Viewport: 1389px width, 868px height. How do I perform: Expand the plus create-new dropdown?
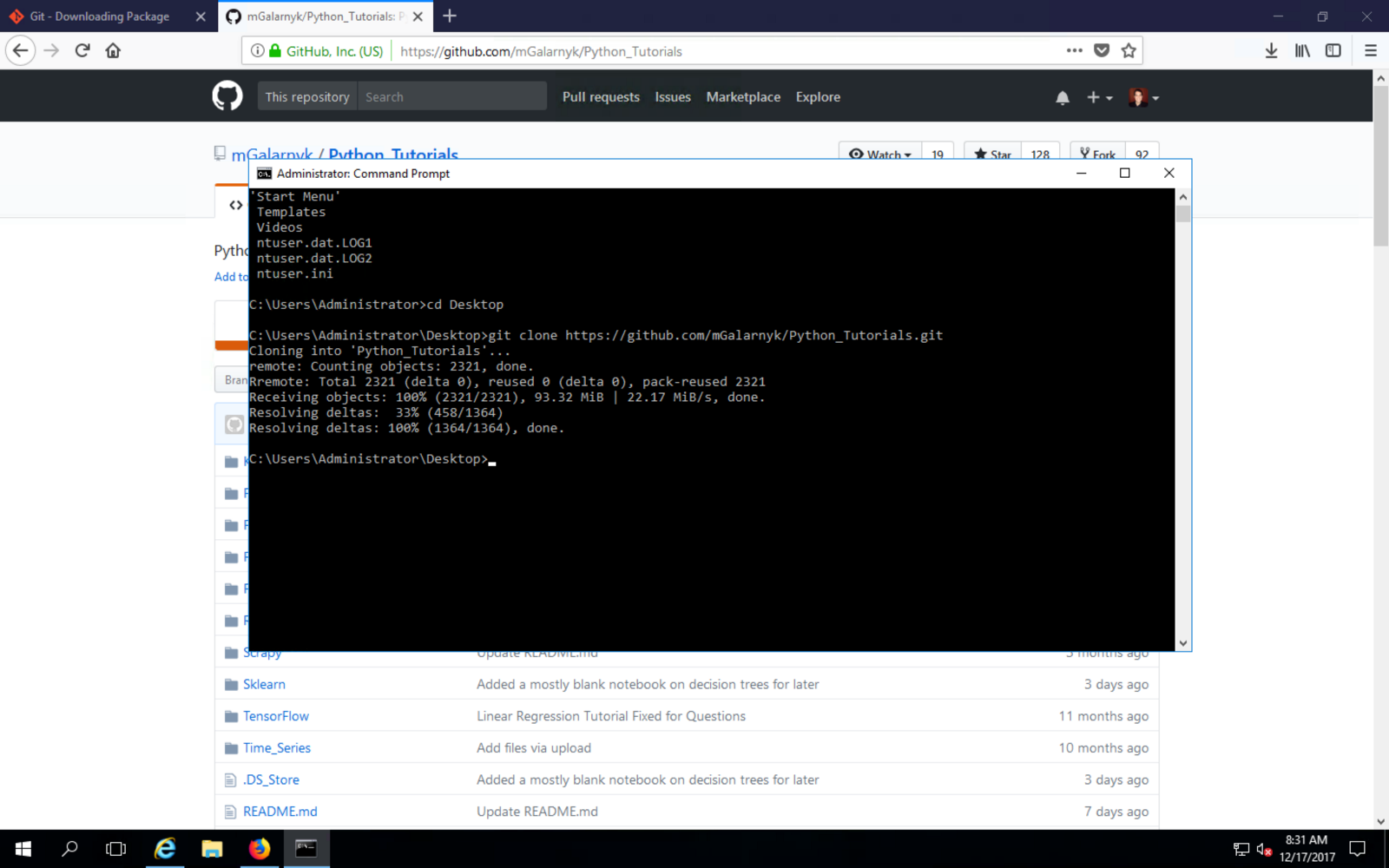(x=1100, y=97)
